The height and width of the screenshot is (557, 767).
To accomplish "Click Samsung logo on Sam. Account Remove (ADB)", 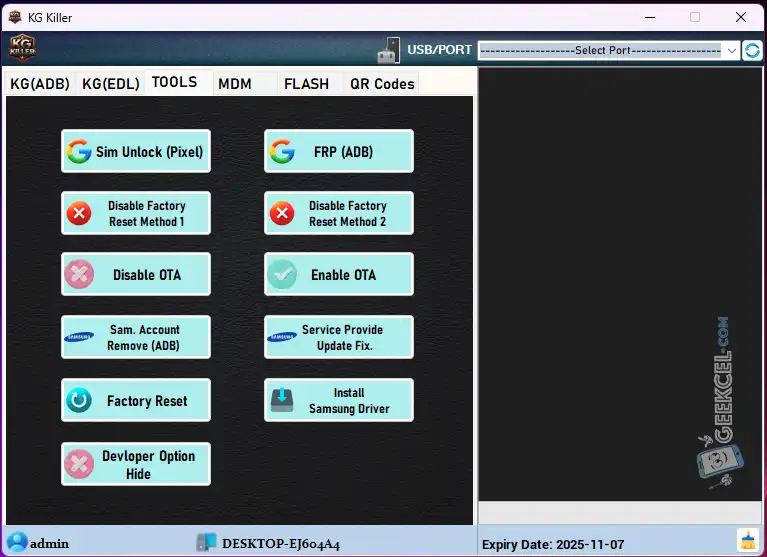I will [79, 337].
